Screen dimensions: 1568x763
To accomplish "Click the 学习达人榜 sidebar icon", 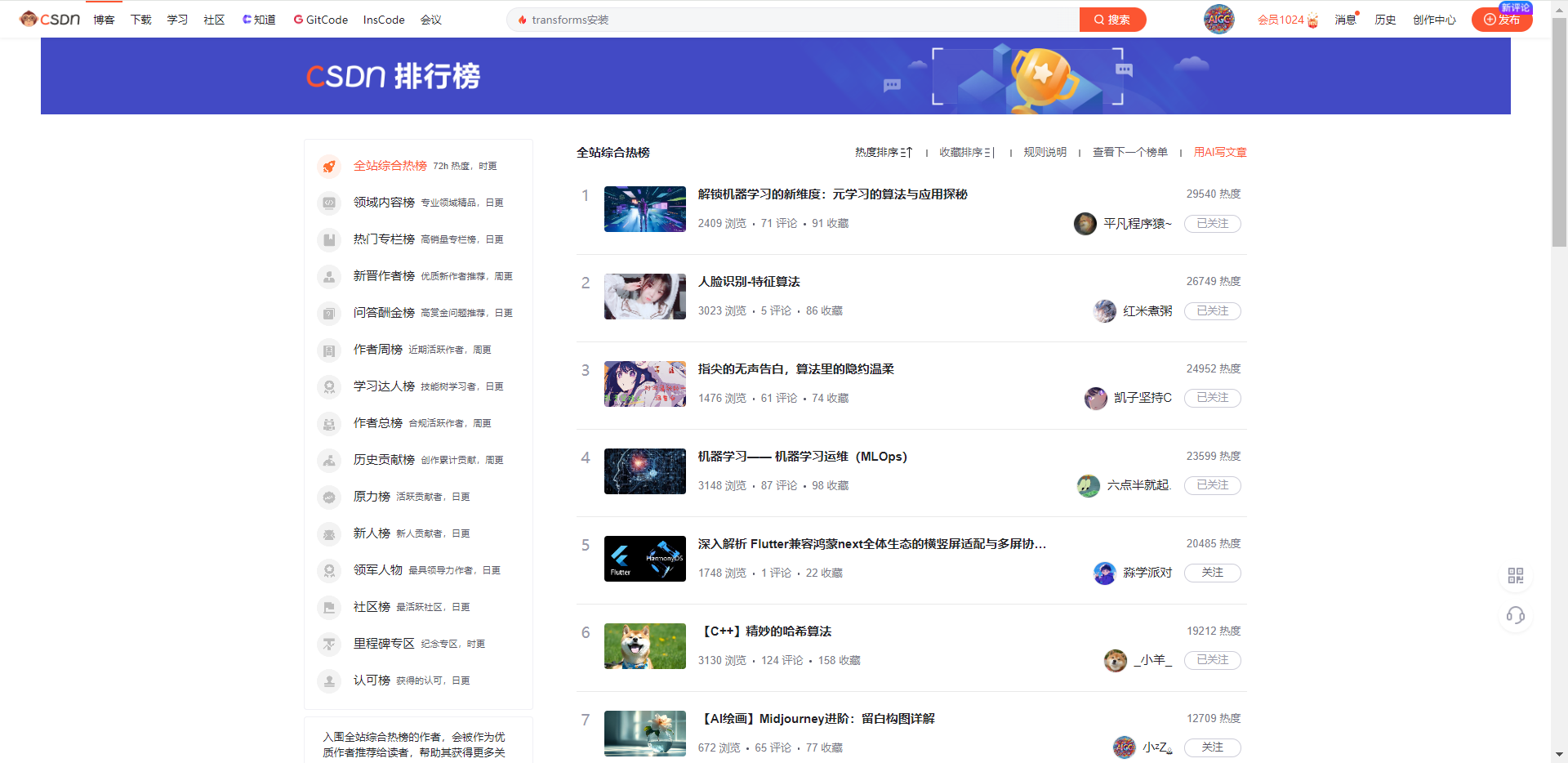I will pos(329,386).
